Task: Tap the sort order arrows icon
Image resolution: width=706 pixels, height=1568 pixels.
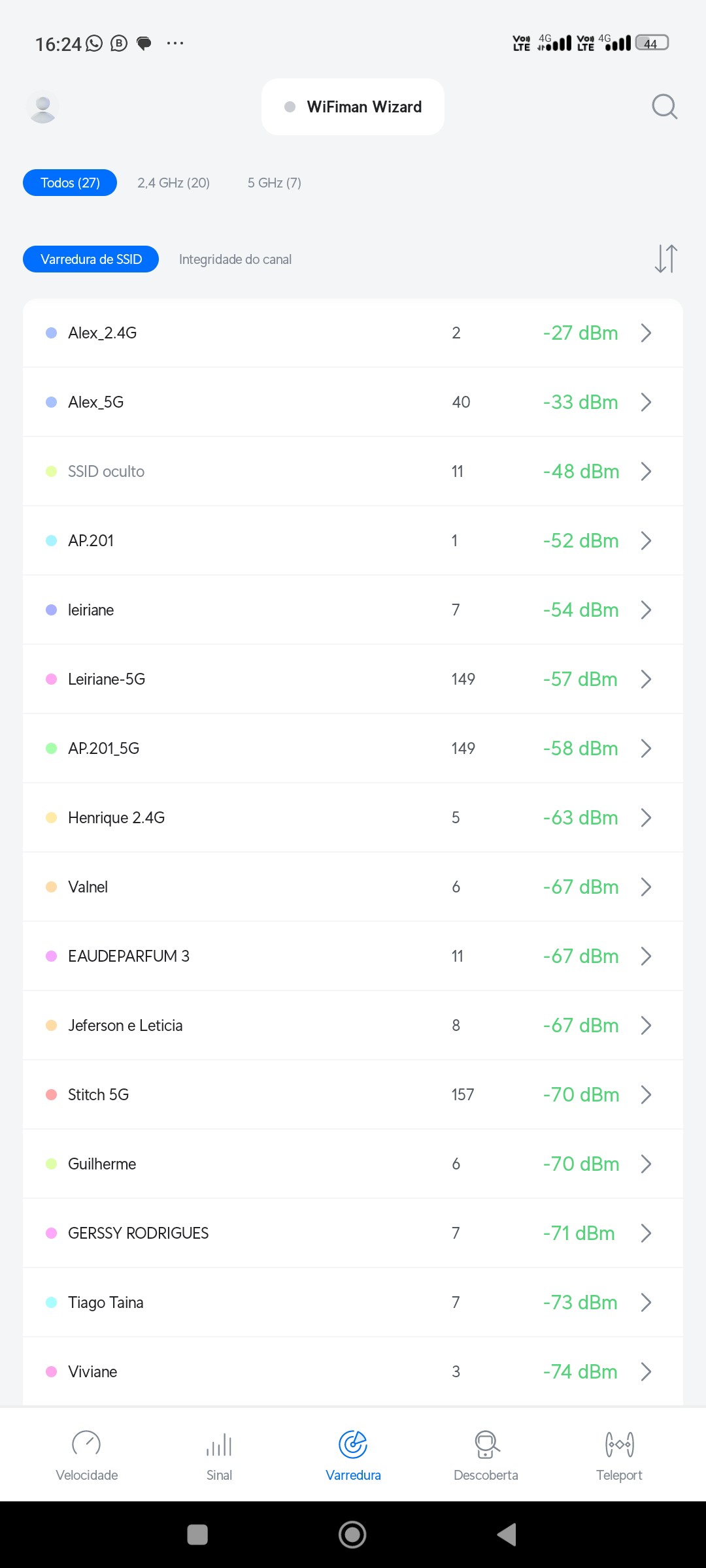Action: click(x=665, y=259)
